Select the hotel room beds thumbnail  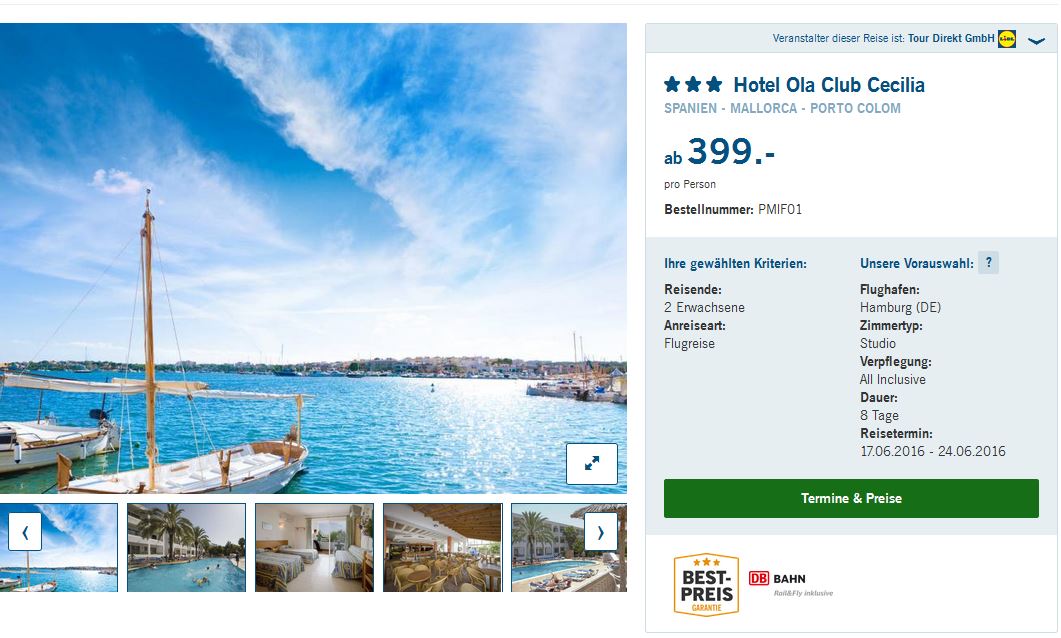315,547
